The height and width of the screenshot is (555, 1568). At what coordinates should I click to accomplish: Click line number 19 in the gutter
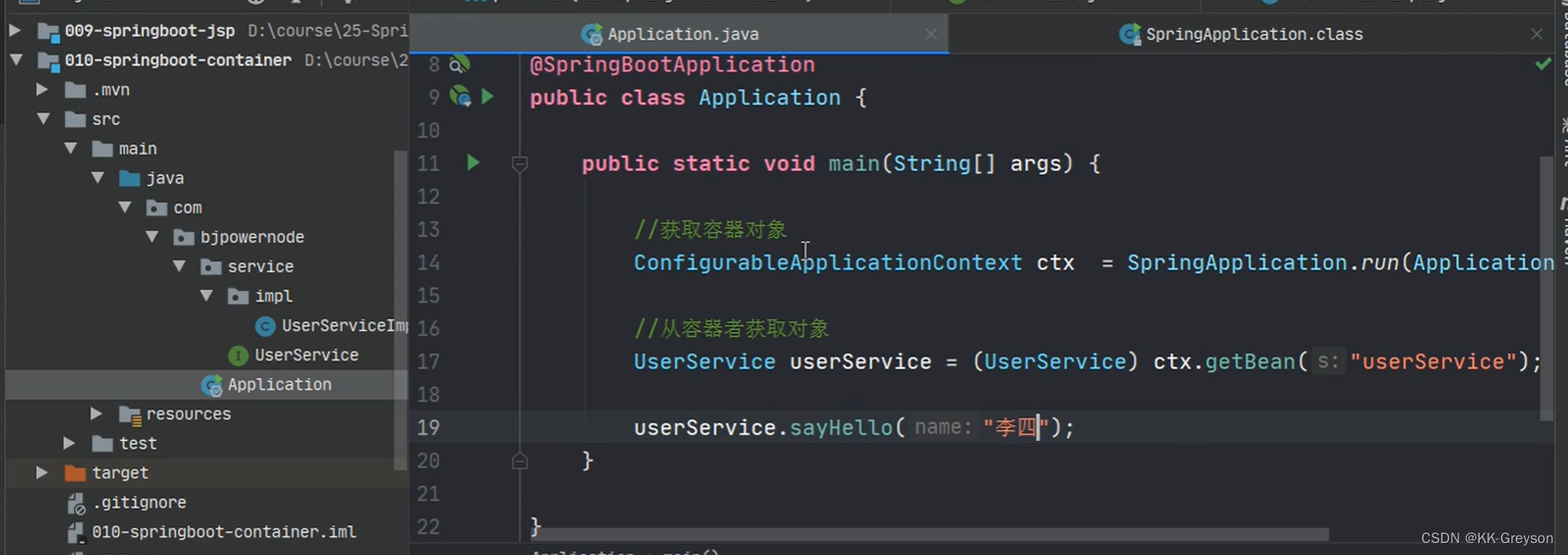[428, 428]
